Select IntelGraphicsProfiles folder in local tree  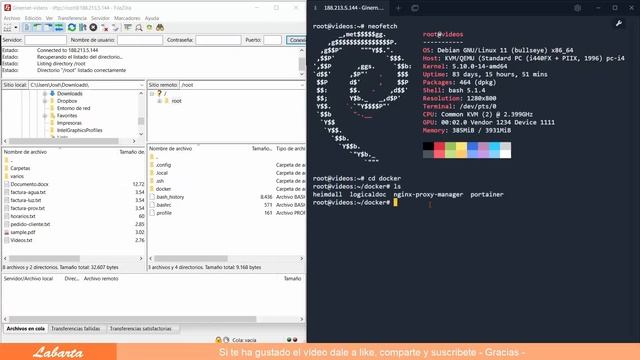[80, 130]
